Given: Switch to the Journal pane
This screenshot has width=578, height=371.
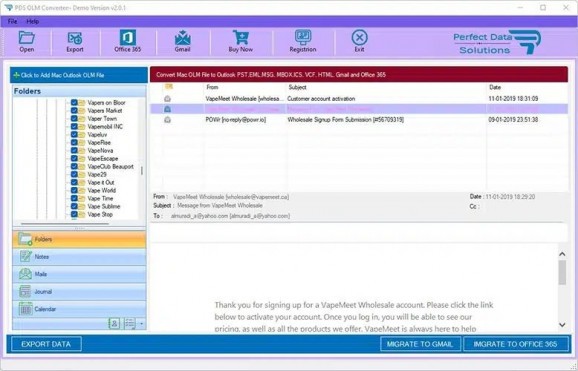Looking at the screenshot, I should 79,291.
